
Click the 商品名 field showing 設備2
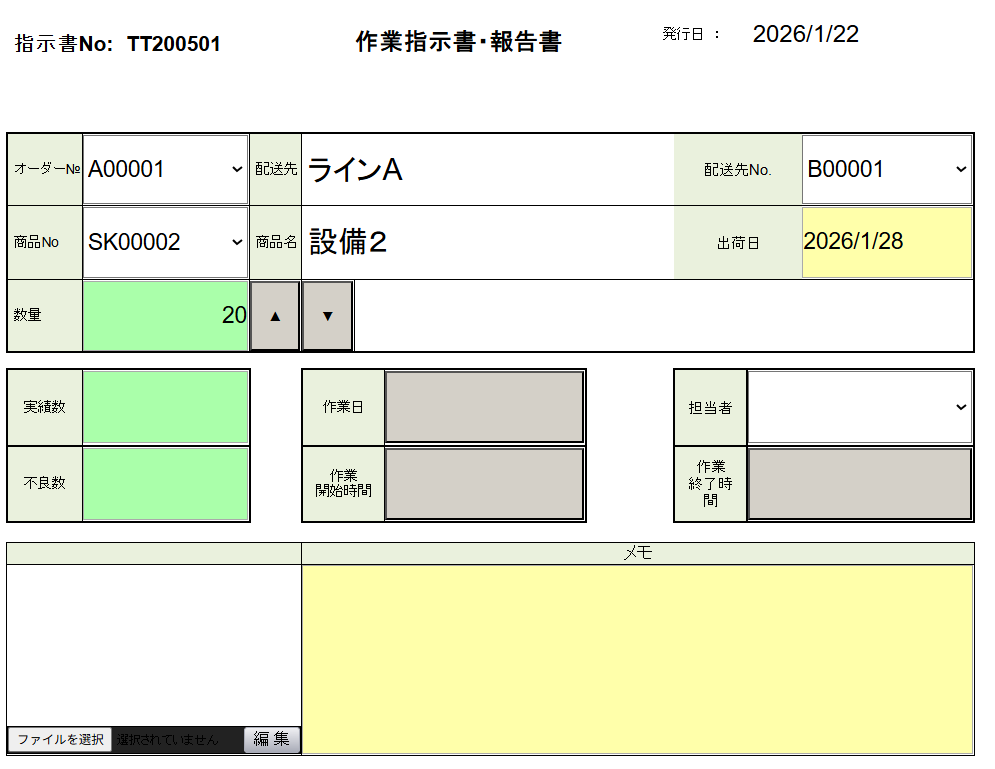click(487, 242)
